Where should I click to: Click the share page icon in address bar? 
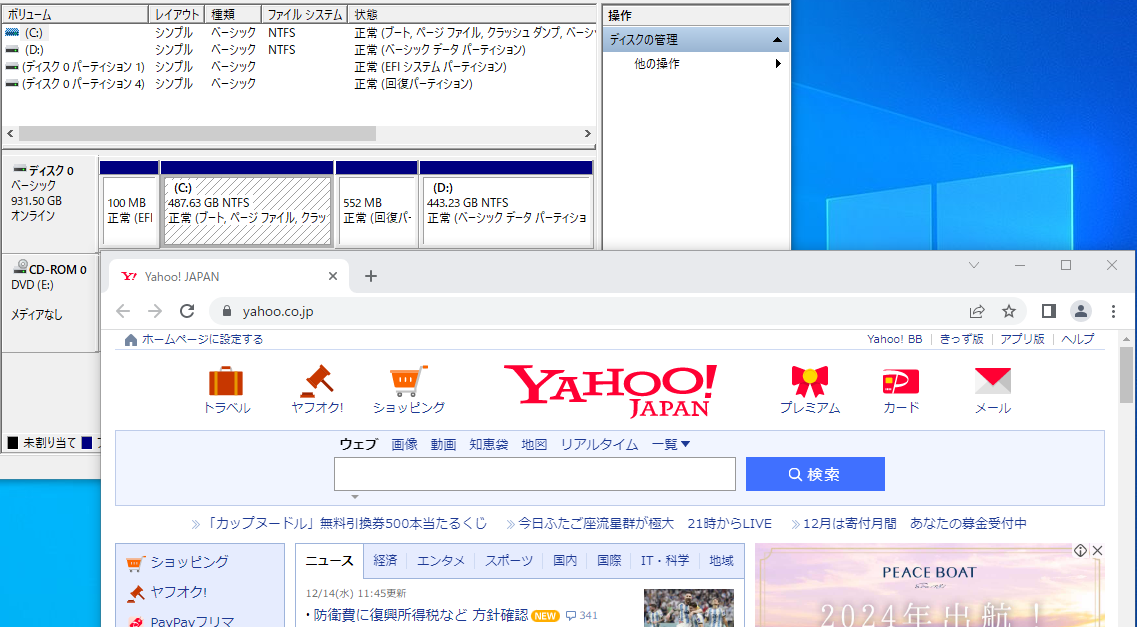pyautogui.click(x=977, y=311)
